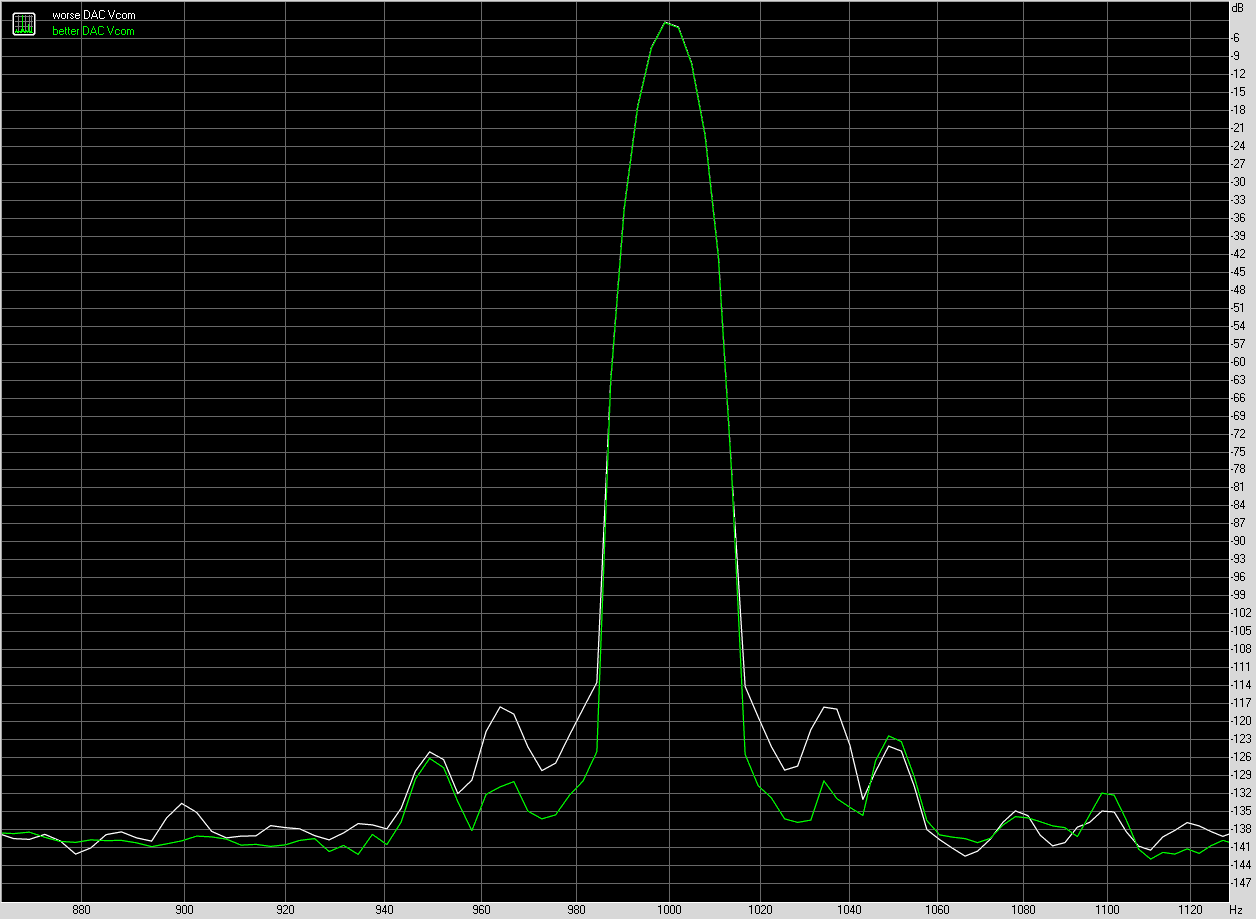
Task: Click the 960 frequency axis label
Action: [482, 909]
